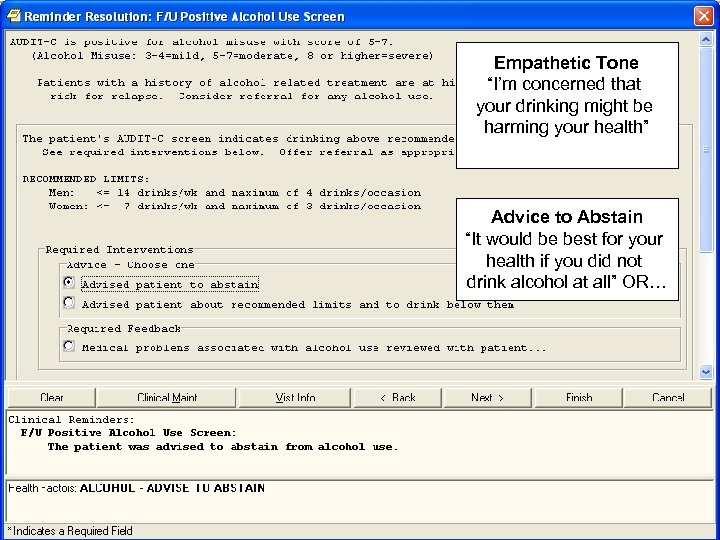
Task: Click 'RECOMMENDED LIMITS:' heading text
Action: tap(86, 179)
